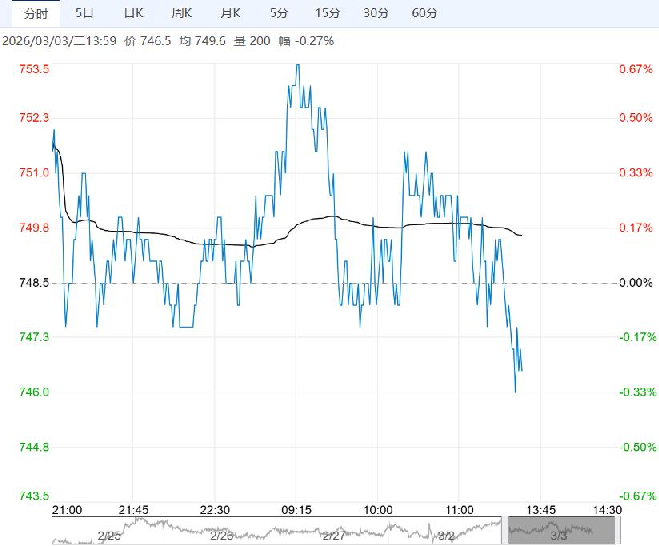Viewport: 659px width, 547px height.
Task: Click the chart peak near 753.5
Action: click(x=297, y=66)
